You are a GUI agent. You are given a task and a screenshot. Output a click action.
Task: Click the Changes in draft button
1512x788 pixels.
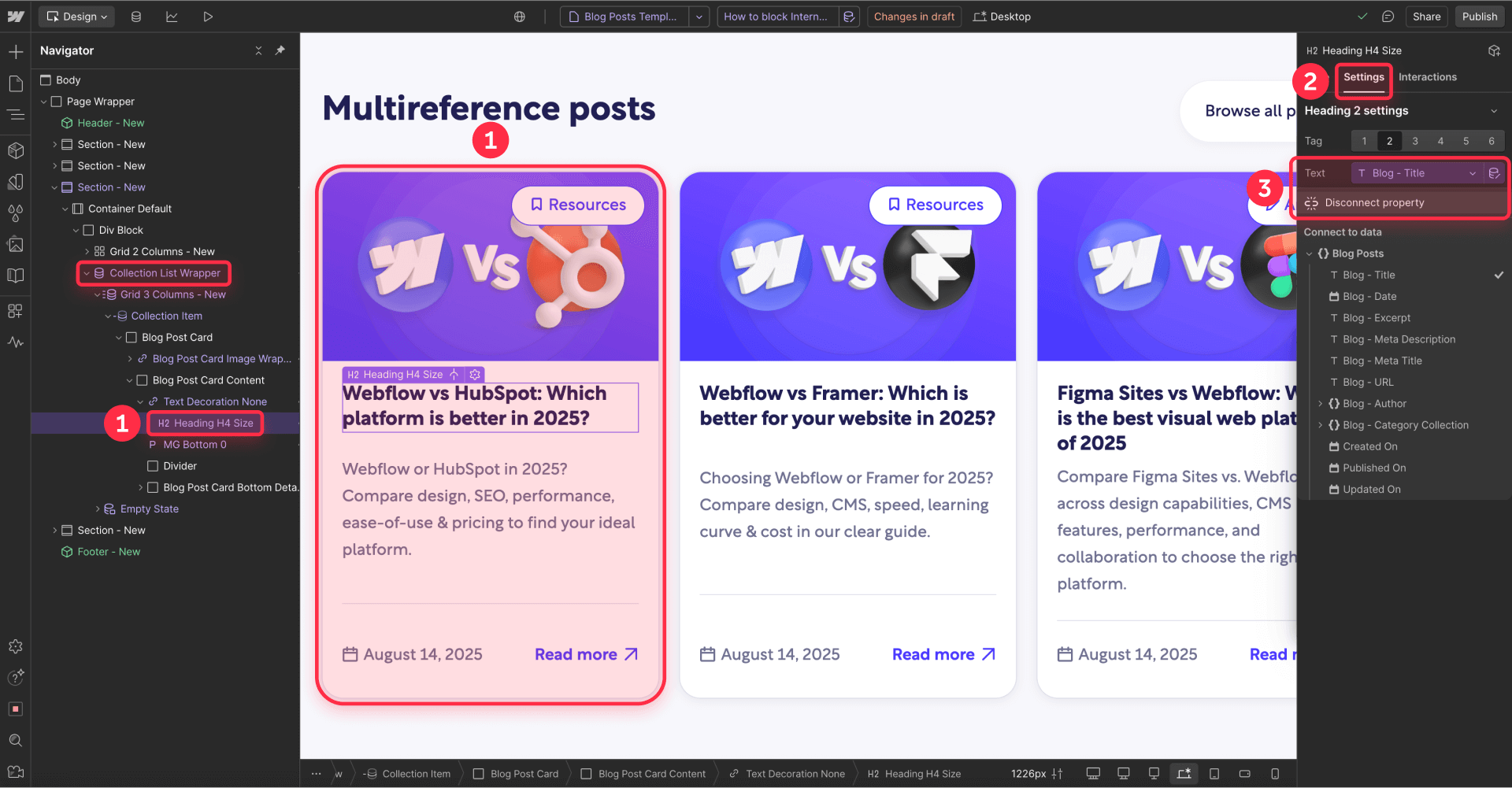913,17
